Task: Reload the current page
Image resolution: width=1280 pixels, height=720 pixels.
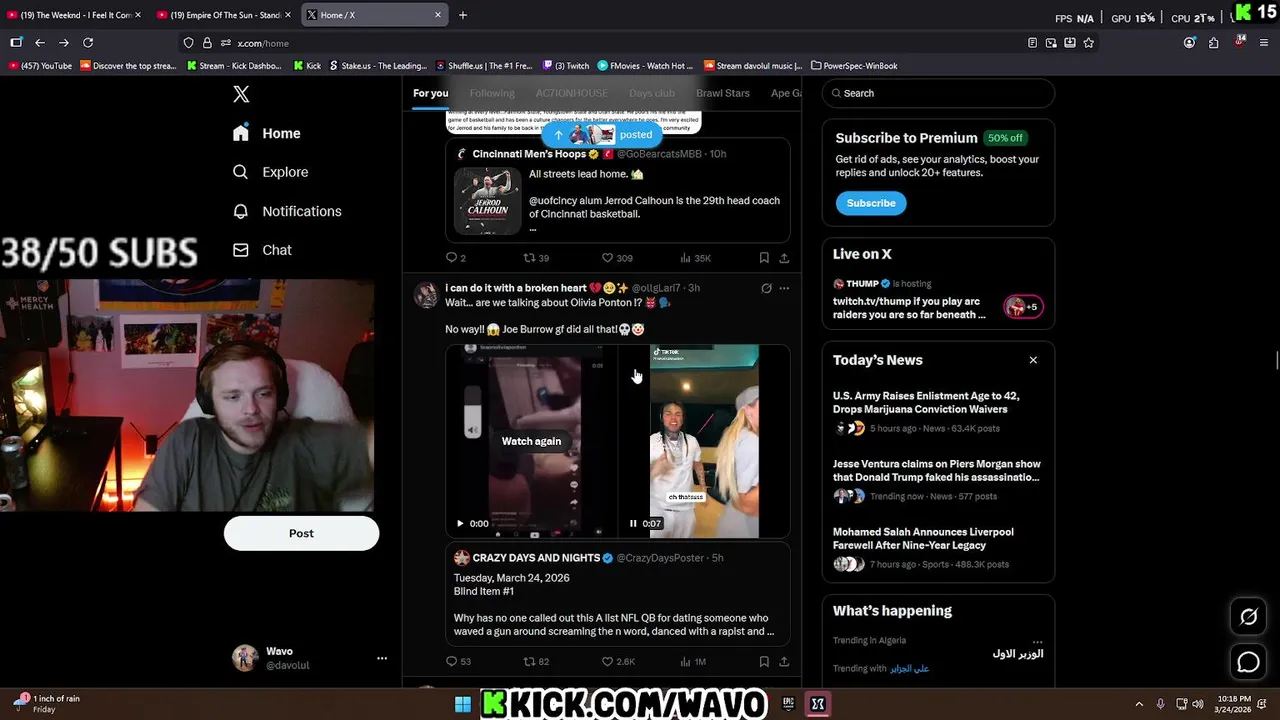Action: click(88, 43)
